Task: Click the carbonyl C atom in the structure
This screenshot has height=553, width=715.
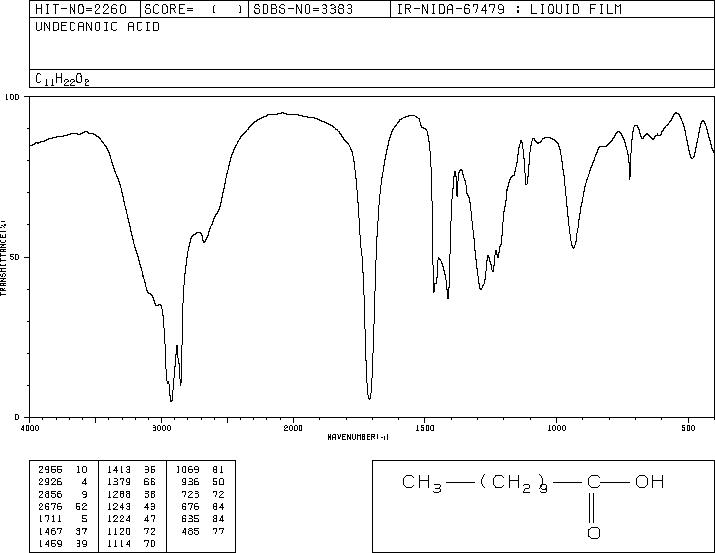Action: click(x=593, y=482)
